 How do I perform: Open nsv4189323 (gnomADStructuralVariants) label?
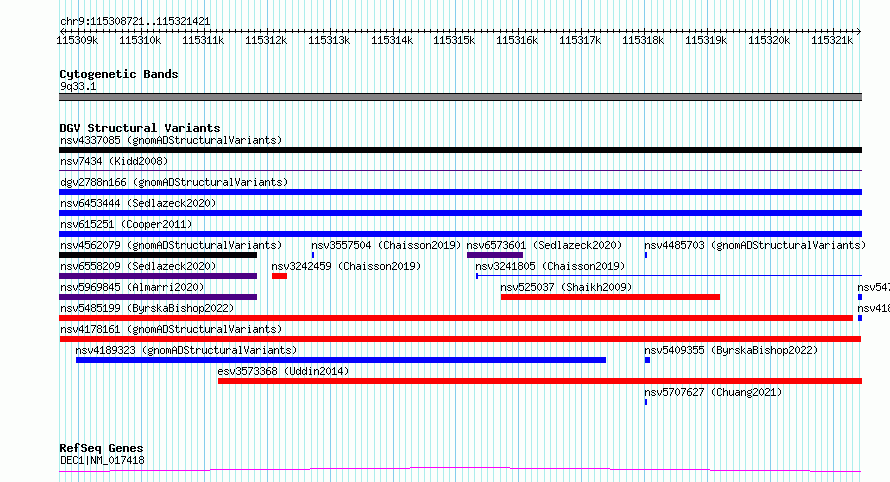pos(186,350)
